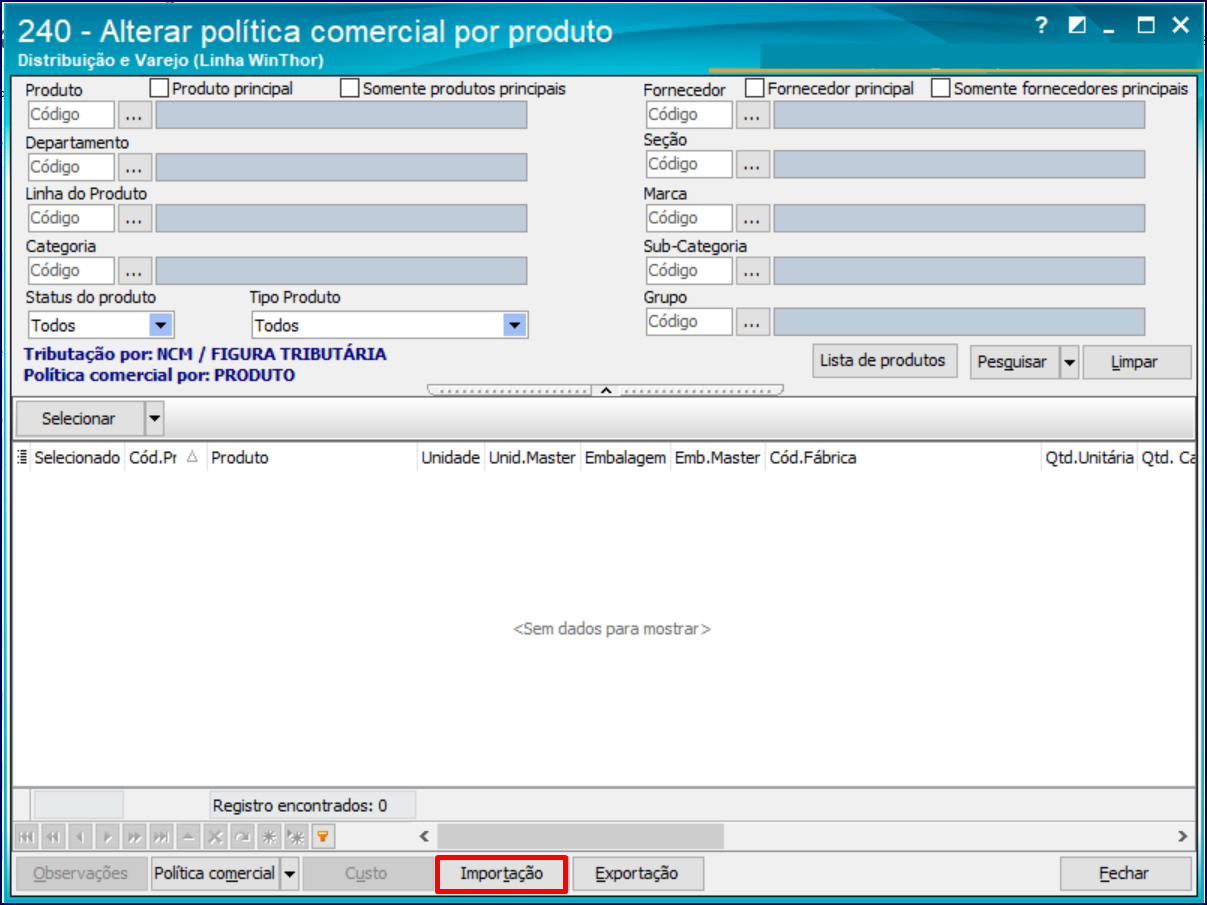Click the horizontal scrollbar thumb

pyautogui.click(x=580, y=836)
